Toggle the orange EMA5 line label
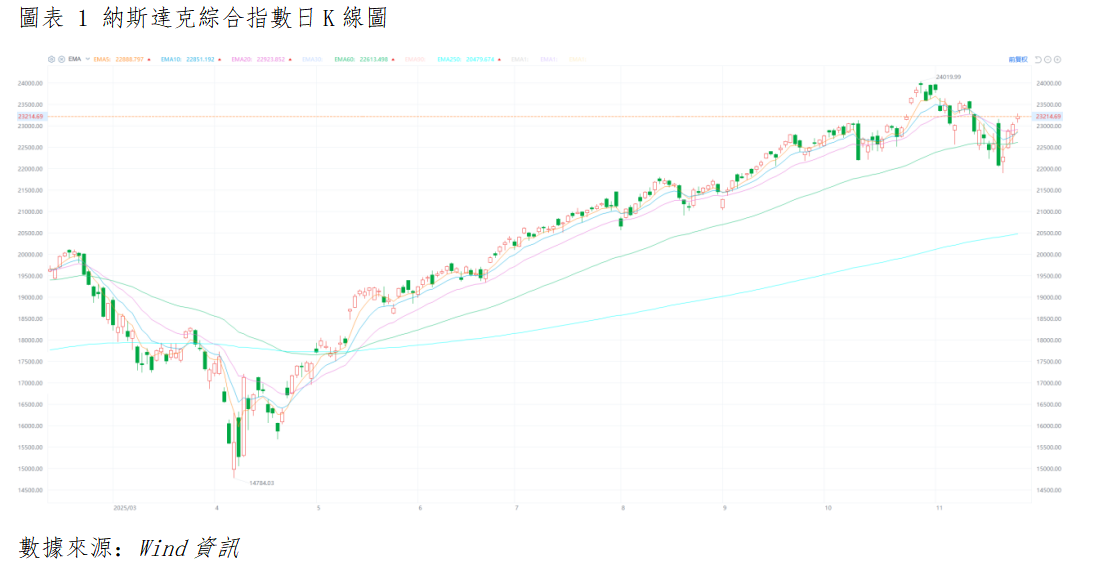This screenshot has height=567, width=1102. (x=102, y=60)
